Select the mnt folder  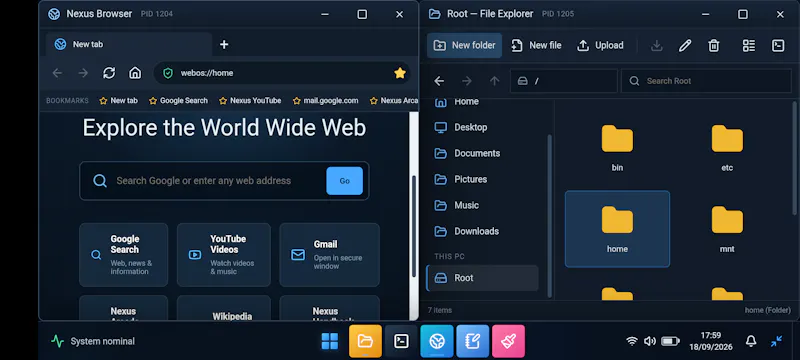[x=727, y=229]
